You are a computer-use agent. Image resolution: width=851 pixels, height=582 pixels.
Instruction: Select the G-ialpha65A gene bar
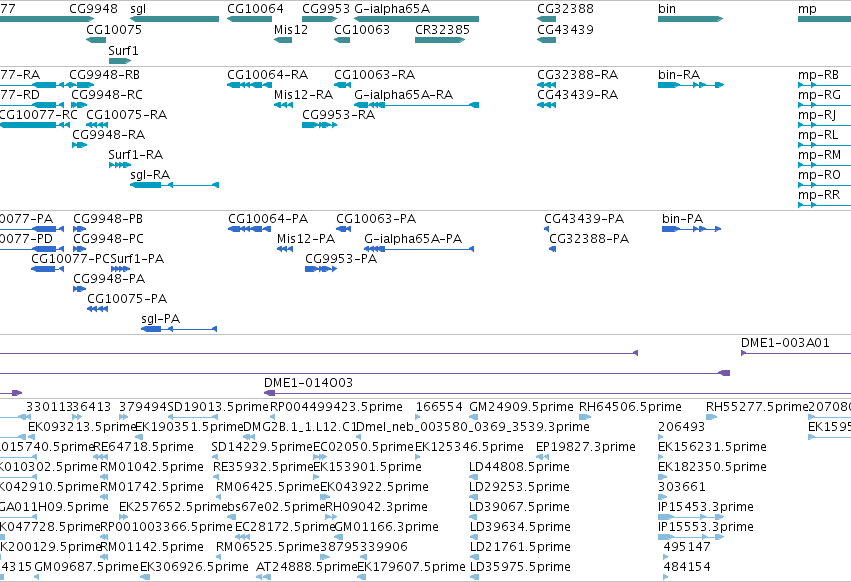[x=416, y=19]
